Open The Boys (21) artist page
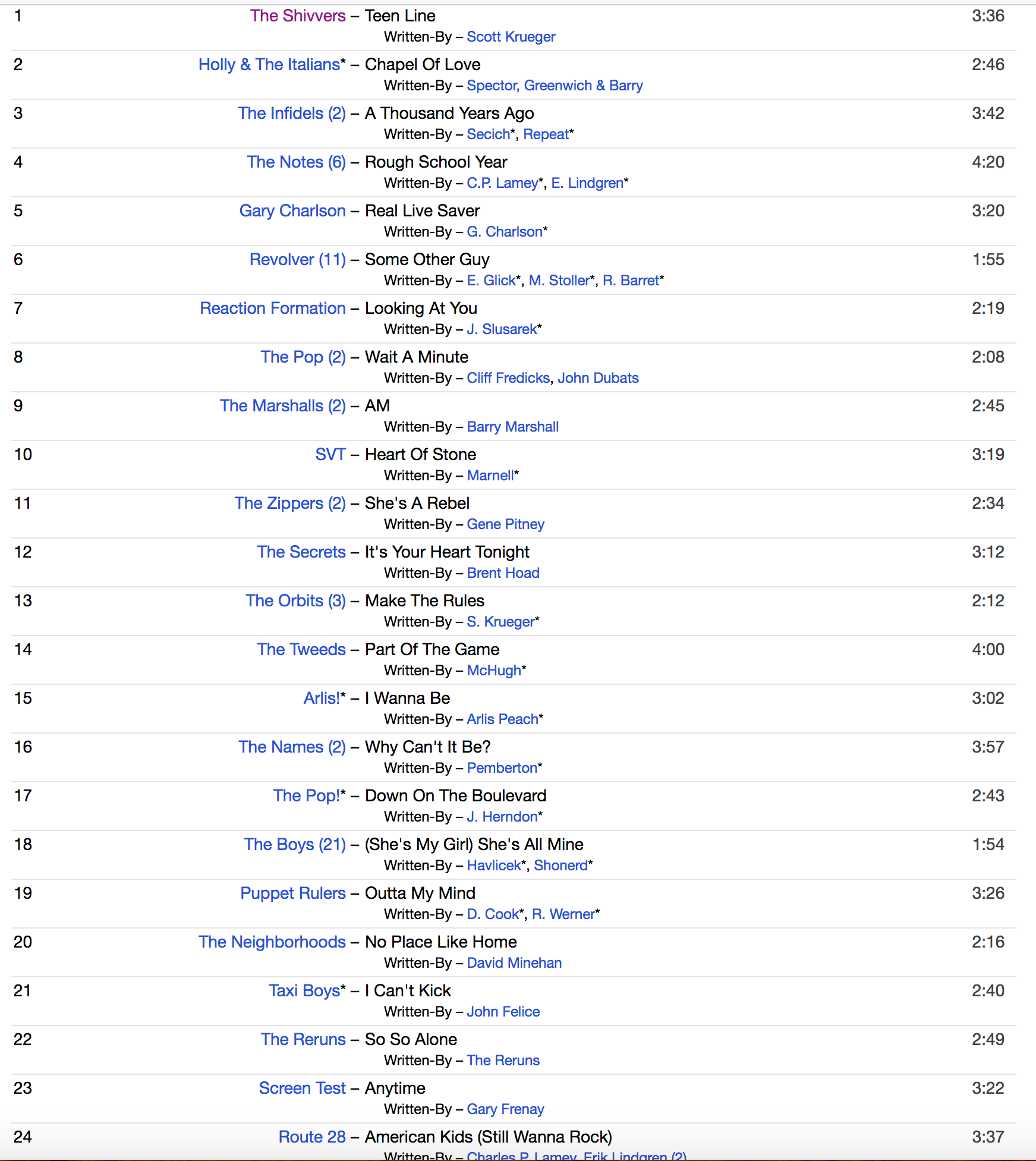Screen dimensions: 1036x1161 coord(295,845)
